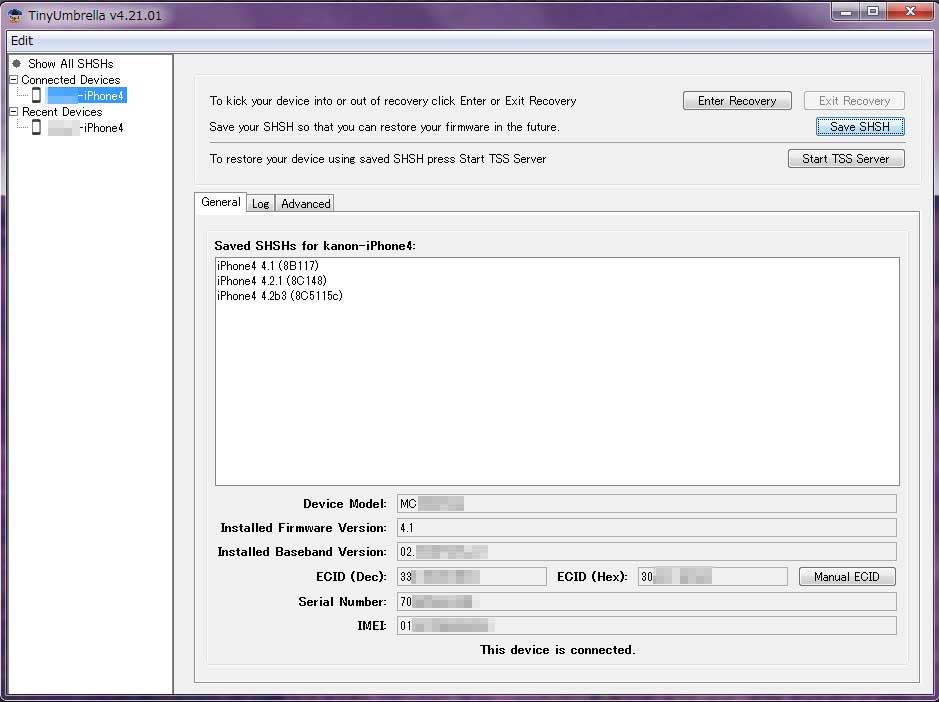Click the bullet icon beside Show All SHSHs
939x702 pixels.
[x=17, y=63]
